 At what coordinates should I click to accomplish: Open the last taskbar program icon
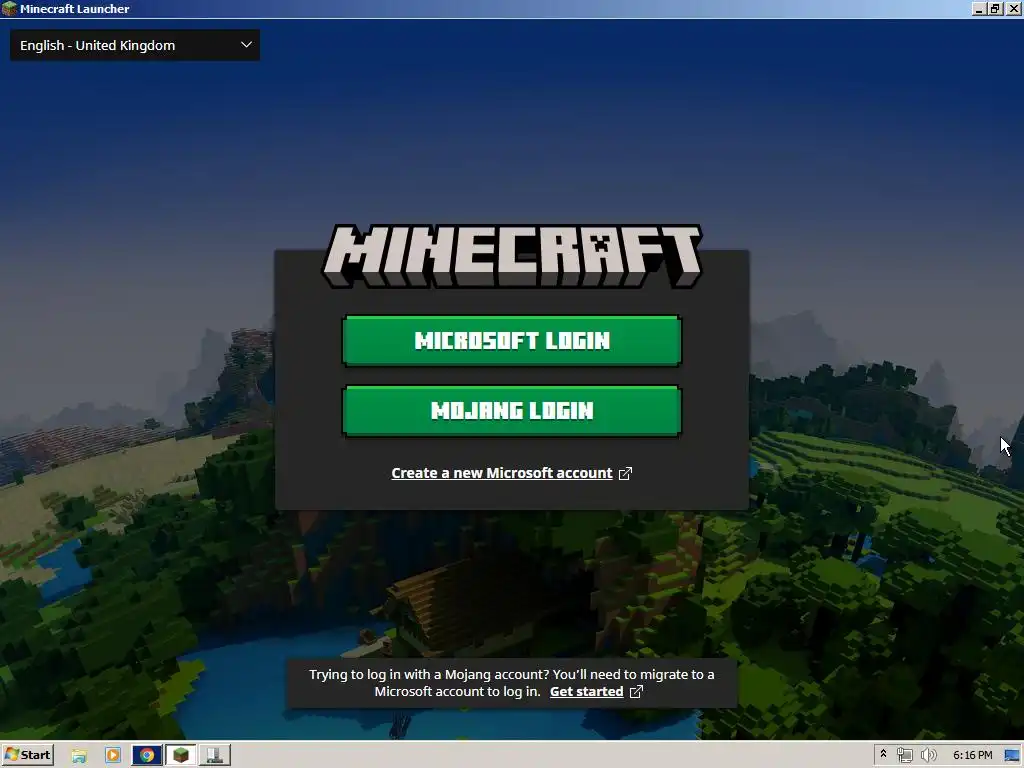coord(214,756)
